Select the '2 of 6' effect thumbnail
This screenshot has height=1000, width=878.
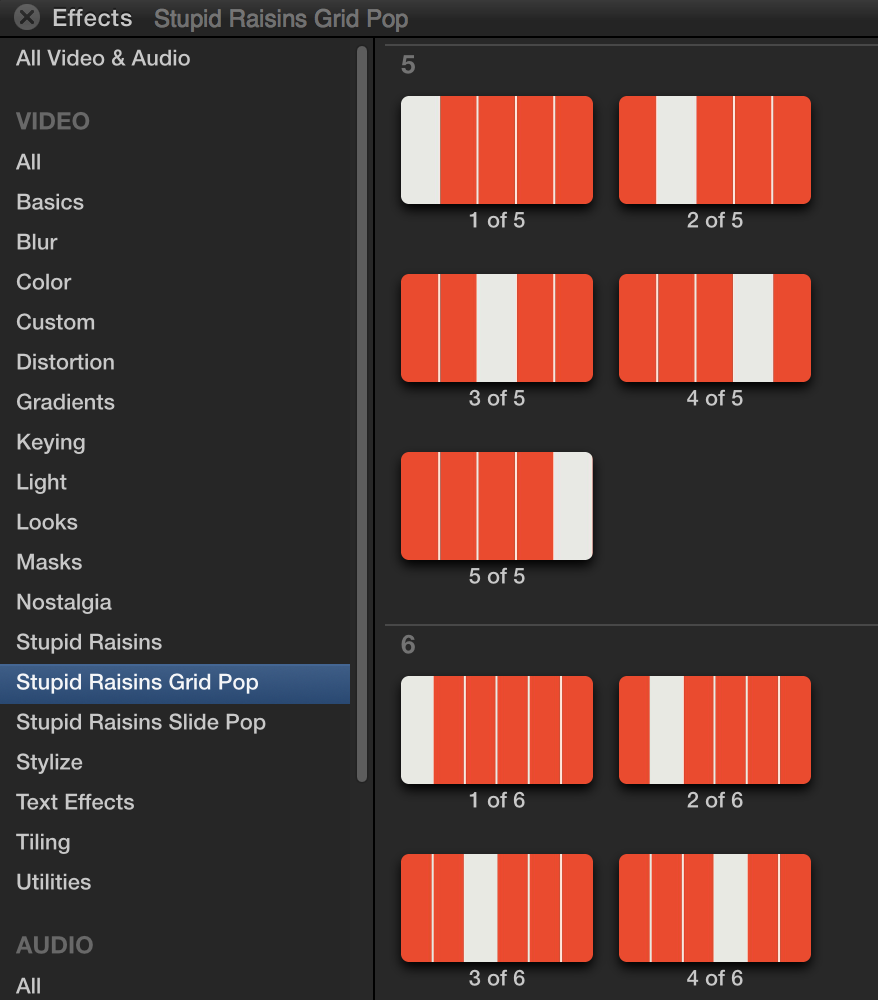pos(715,730)
